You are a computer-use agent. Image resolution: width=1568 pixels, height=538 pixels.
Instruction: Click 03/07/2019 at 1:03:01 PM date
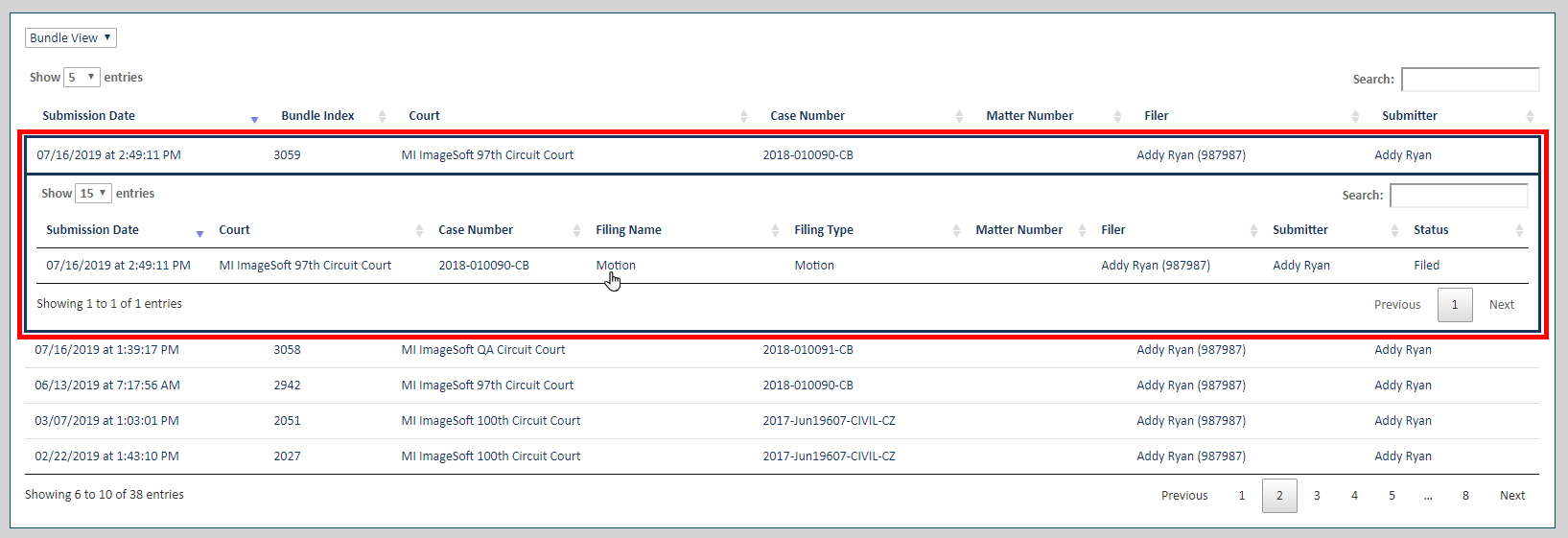[x=106, y=421]
